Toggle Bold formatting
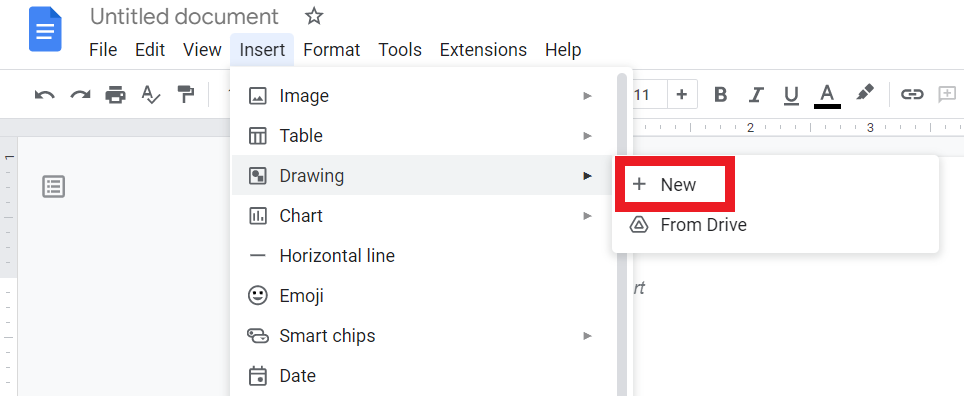 point(721,95)
